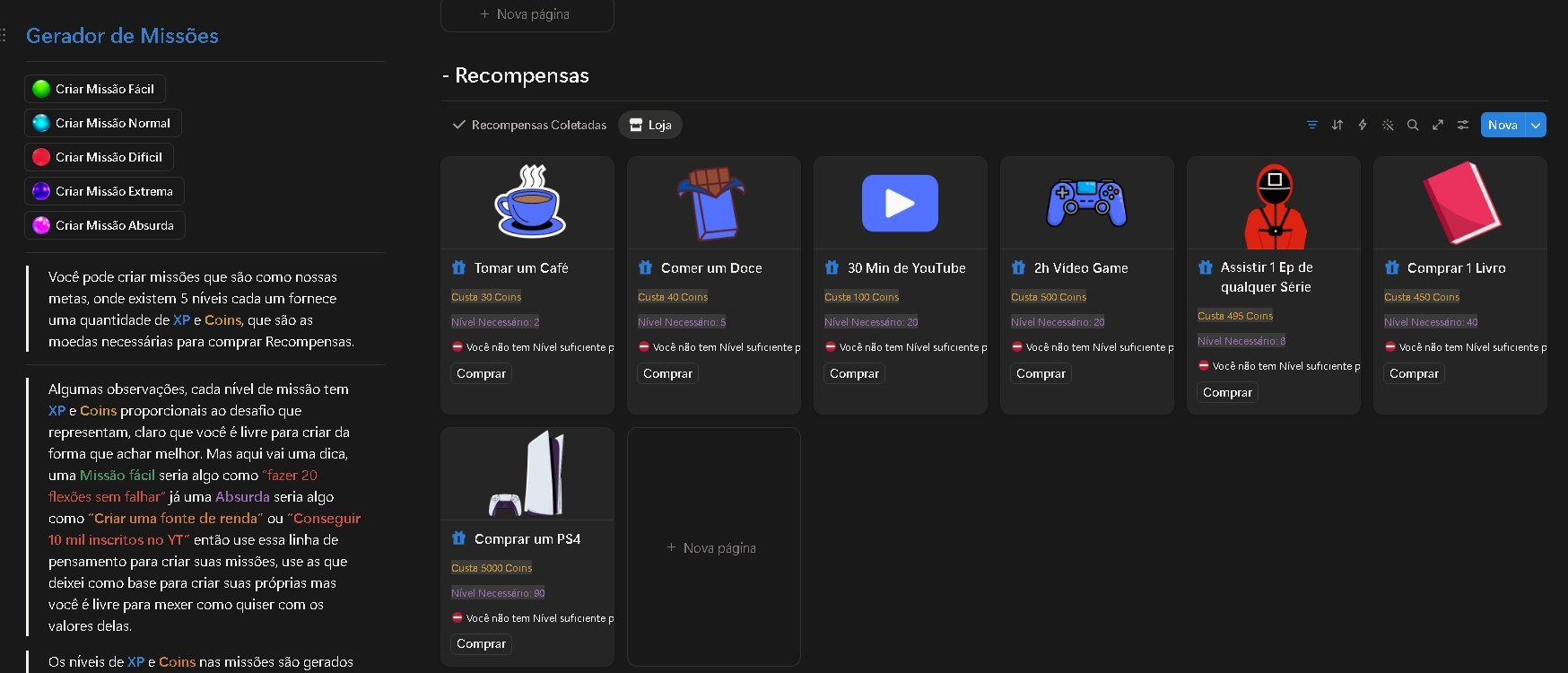Open the game controller card image
Screen dimensions: 1568x673
pyautogui.click(x=1087, y=203)
